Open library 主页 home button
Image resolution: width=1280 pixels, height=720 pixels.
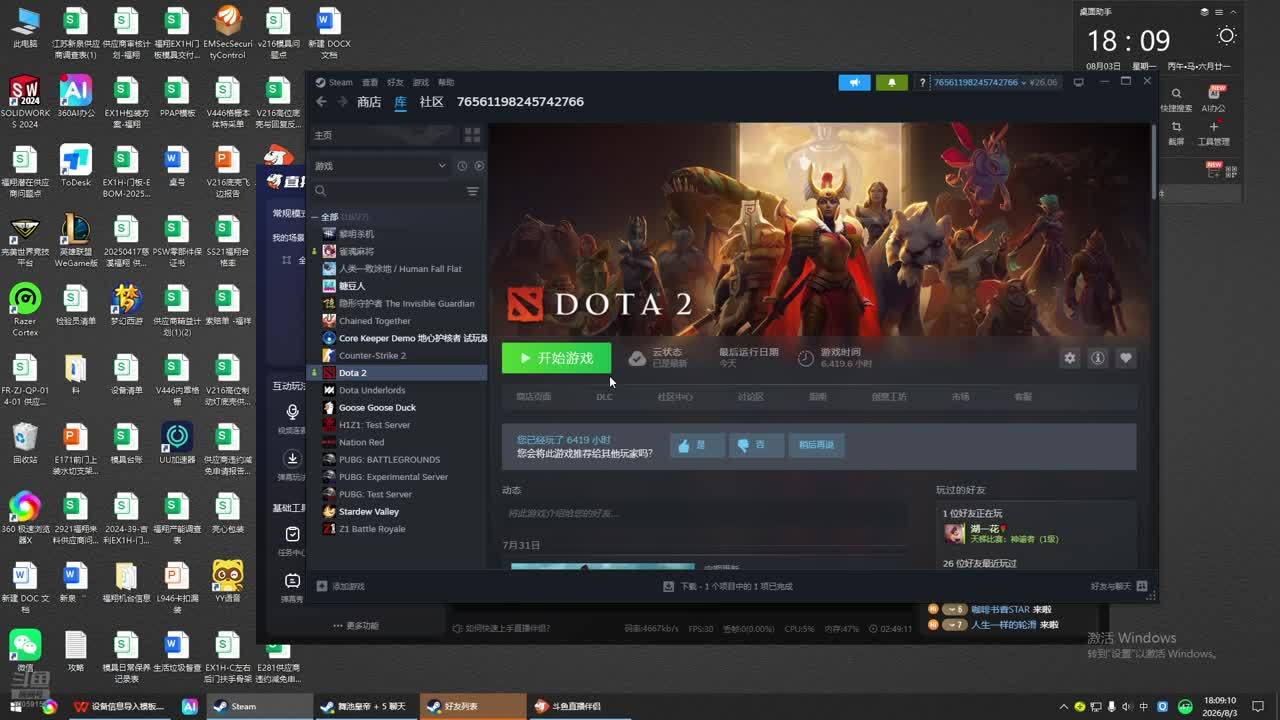pyautogui.click(x=384, y=135)
